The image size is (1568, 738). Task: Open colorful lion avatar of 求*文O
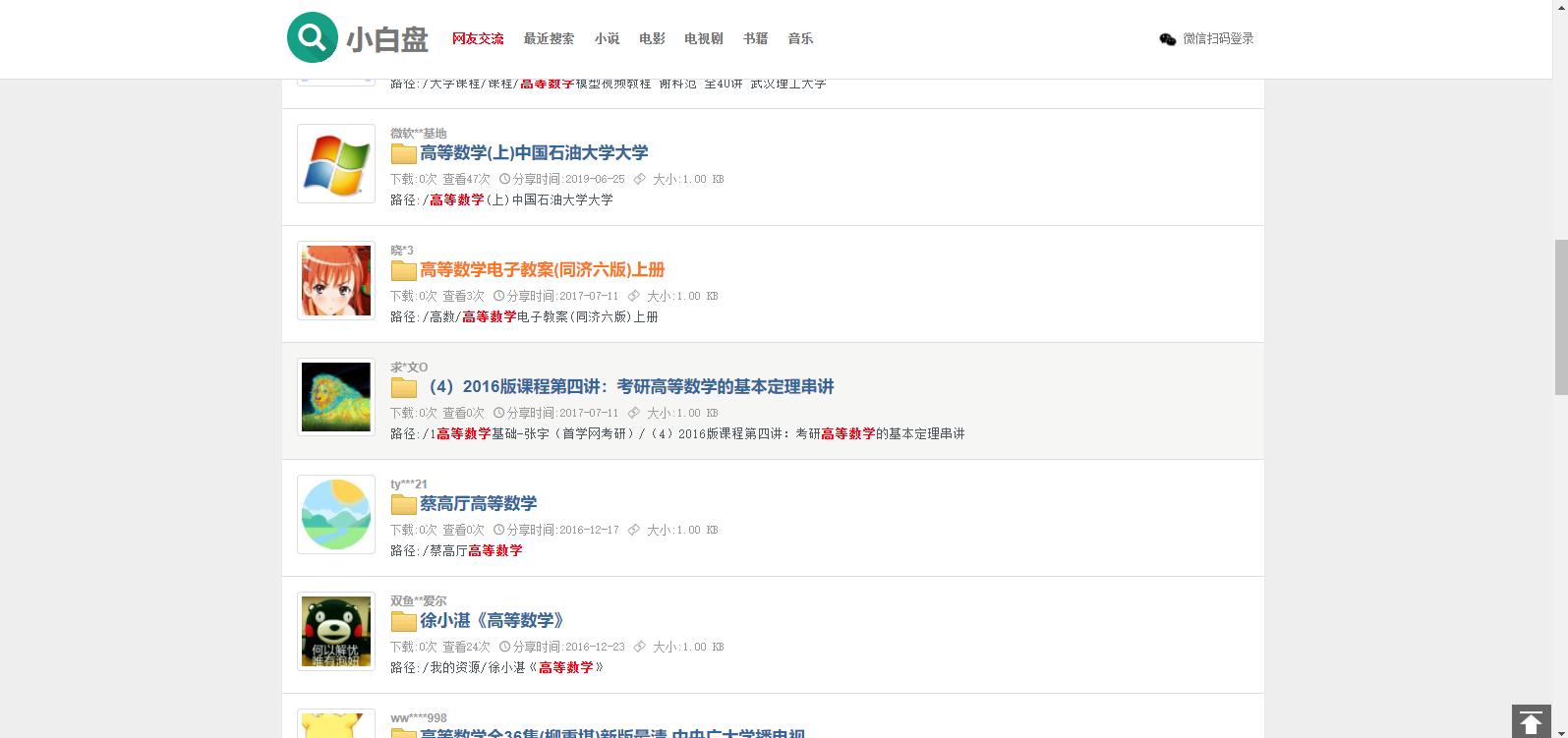click(x=336, y=397)
